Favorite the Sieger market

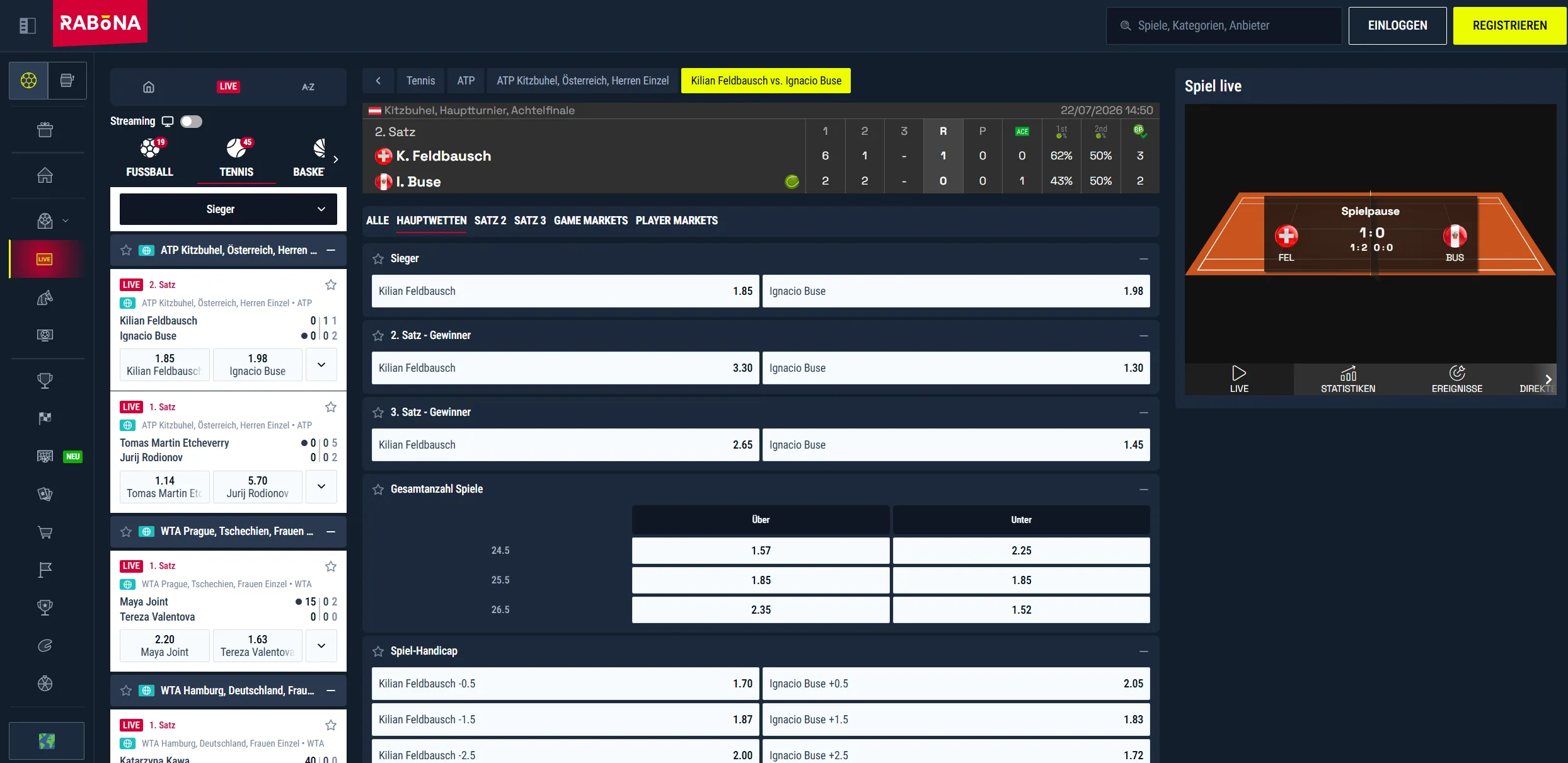(378, 259)
